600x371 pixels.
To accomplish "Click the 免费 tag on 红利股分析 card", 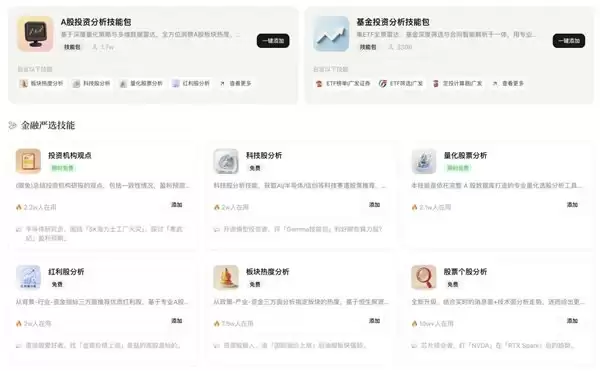I will 57,284.
